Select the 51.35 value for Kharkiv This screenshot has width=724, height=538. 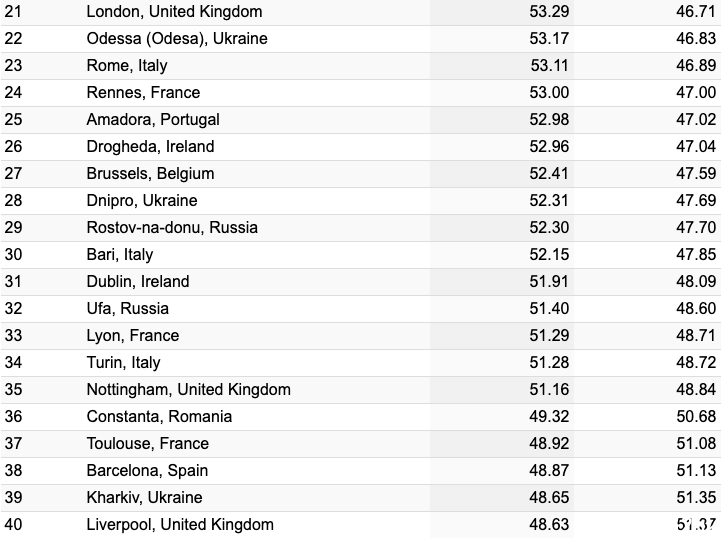coord(696,497)
